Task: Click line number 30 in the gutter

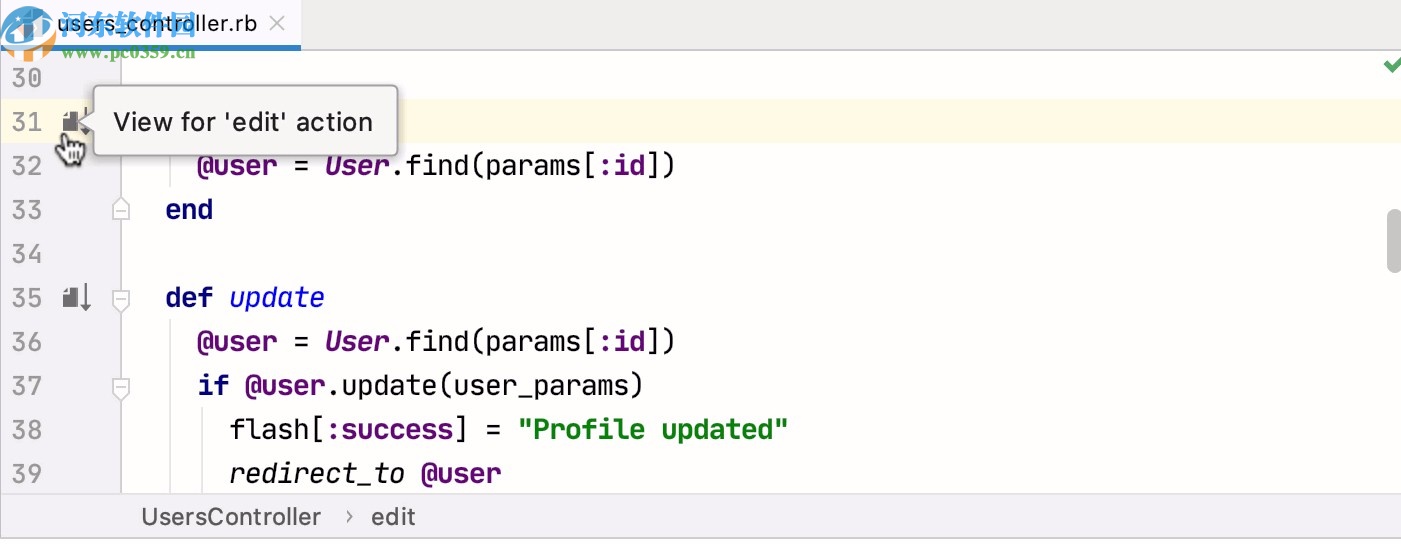Action: pos(27,78)
